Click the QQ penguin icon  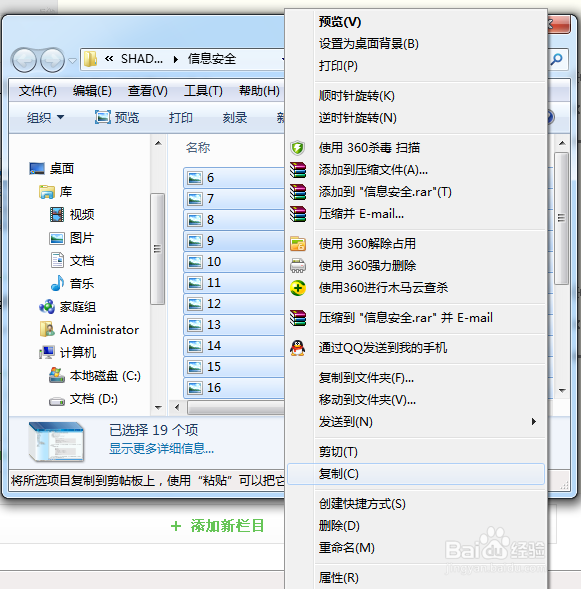click(x=298, y=347)
